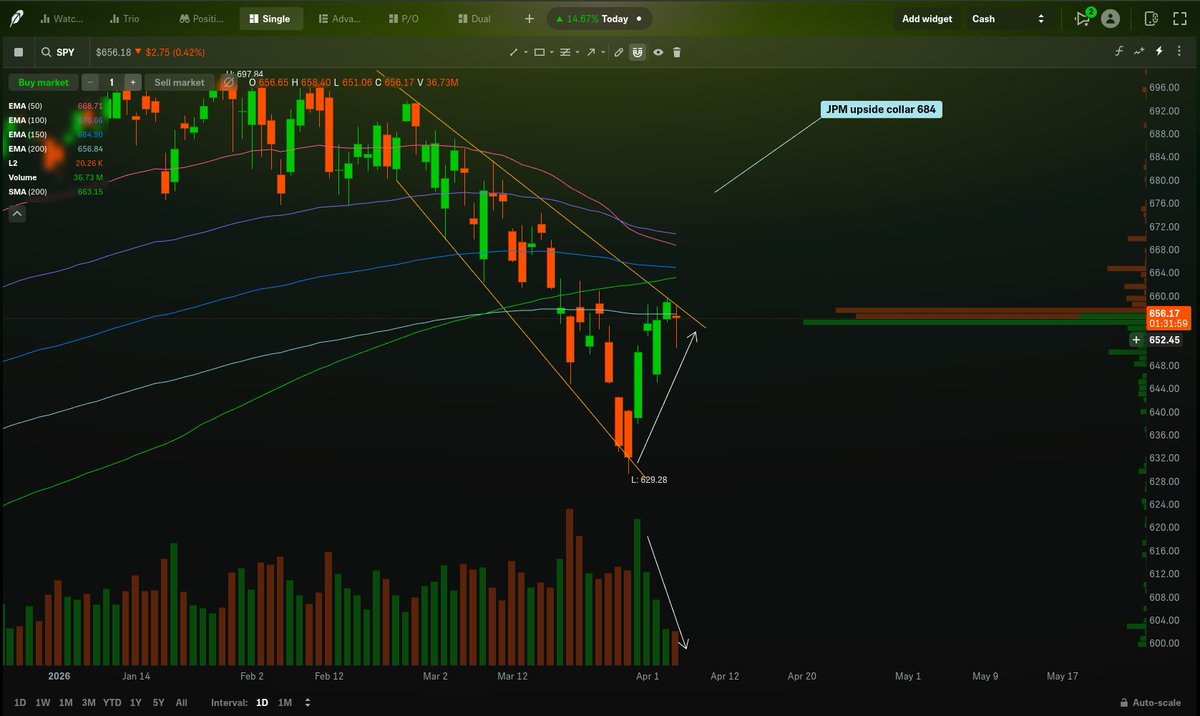
Task: Select the arrow annotation tool
Action: point(591,52)
